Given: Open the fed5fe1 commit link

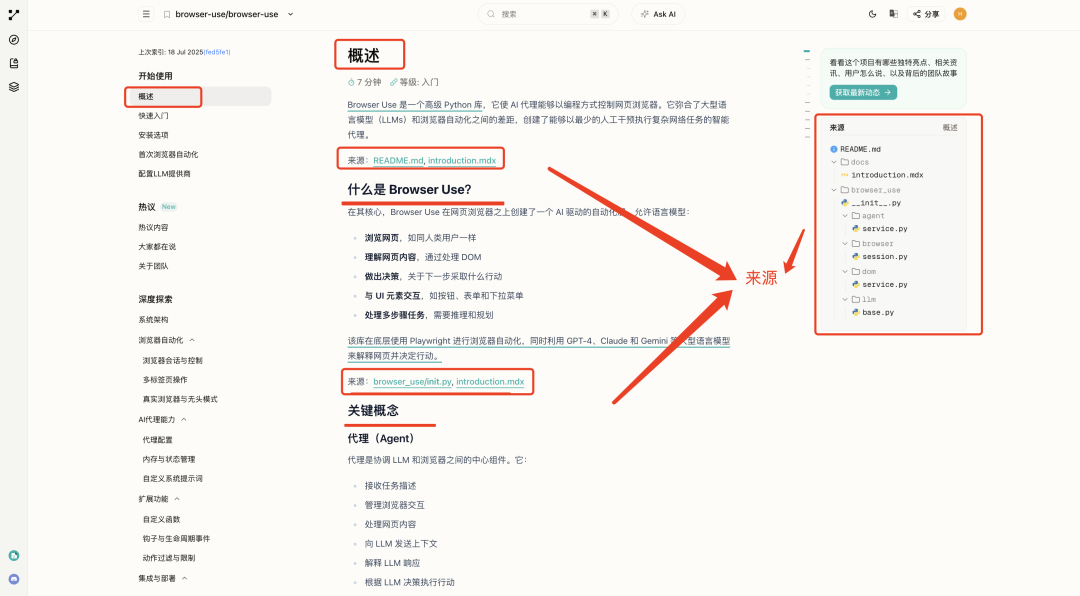Looking at the screenshot, I should point(217,52).
